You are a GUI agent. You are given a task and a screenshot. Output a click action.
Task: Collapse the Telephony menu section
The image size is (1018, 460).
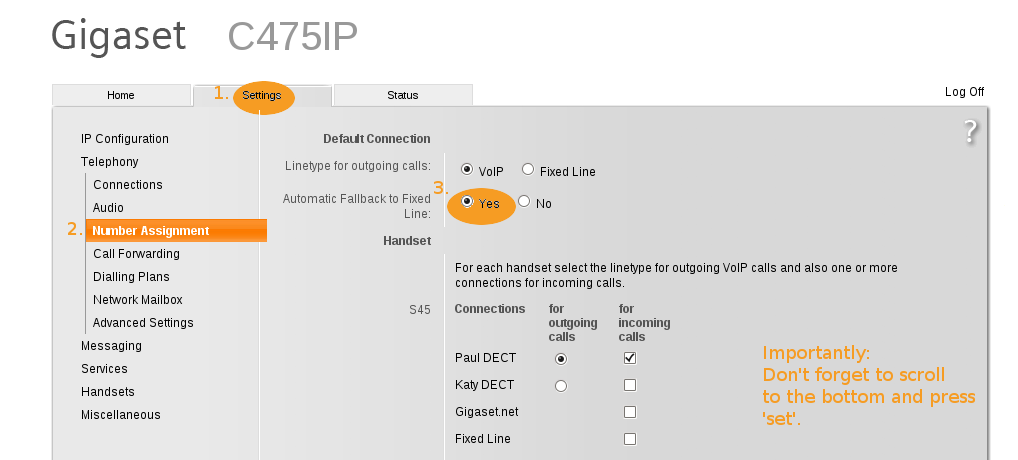click(110, 162)
